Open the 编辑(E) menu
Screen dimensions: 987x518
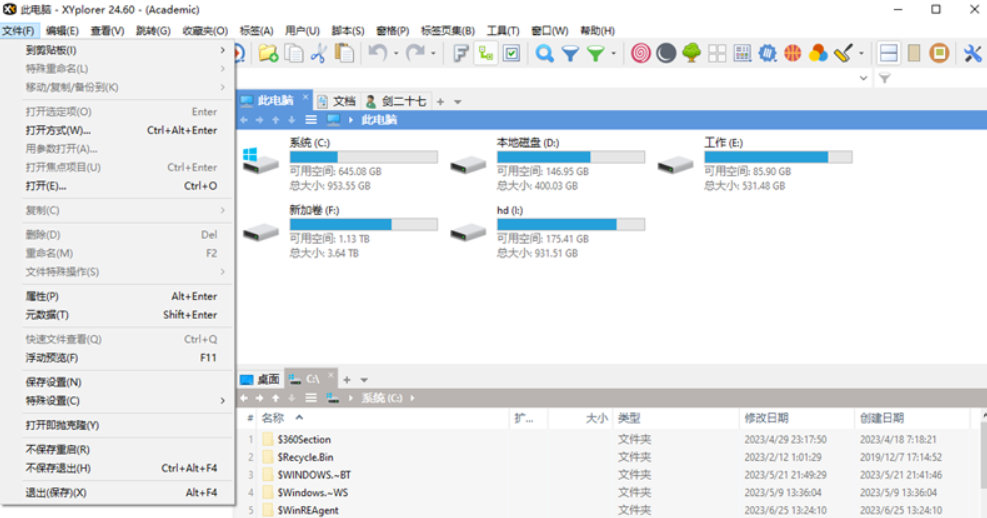pyautogui.click(x=62, y=30)
